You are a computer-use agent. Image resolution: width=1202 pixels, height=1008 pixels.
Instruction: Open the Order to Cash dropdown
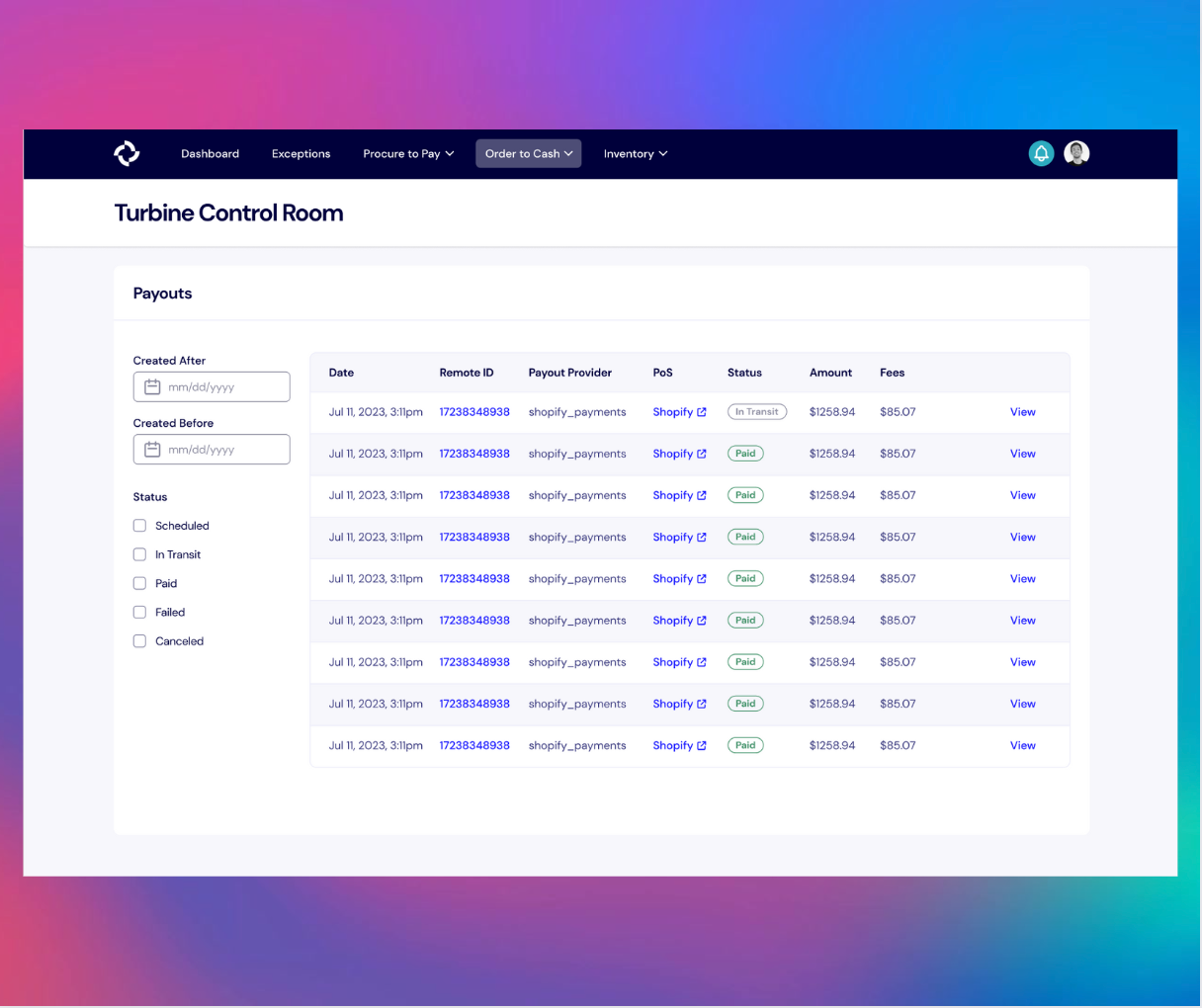pos(528,154)
